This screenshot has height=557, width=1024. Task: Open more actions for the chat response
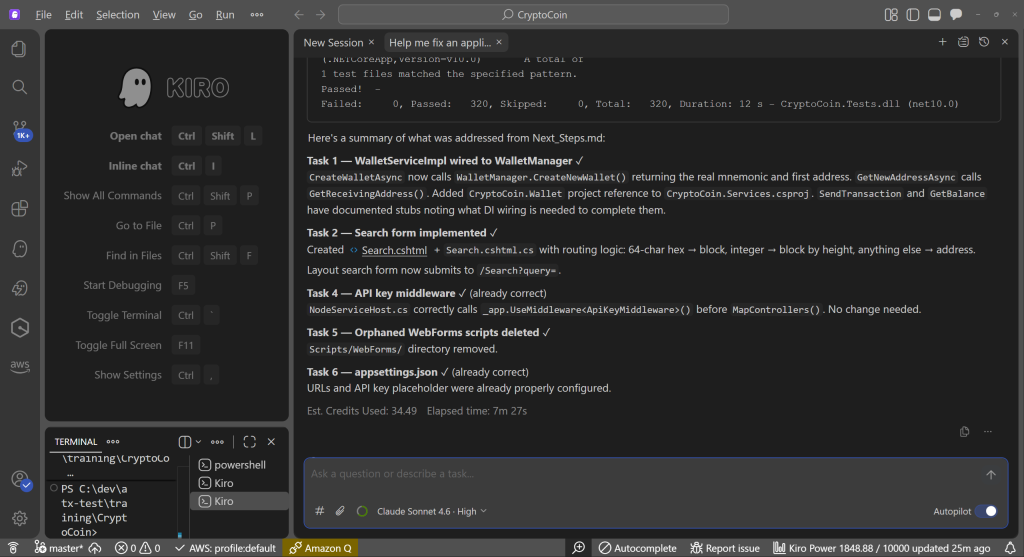(987, 432)
